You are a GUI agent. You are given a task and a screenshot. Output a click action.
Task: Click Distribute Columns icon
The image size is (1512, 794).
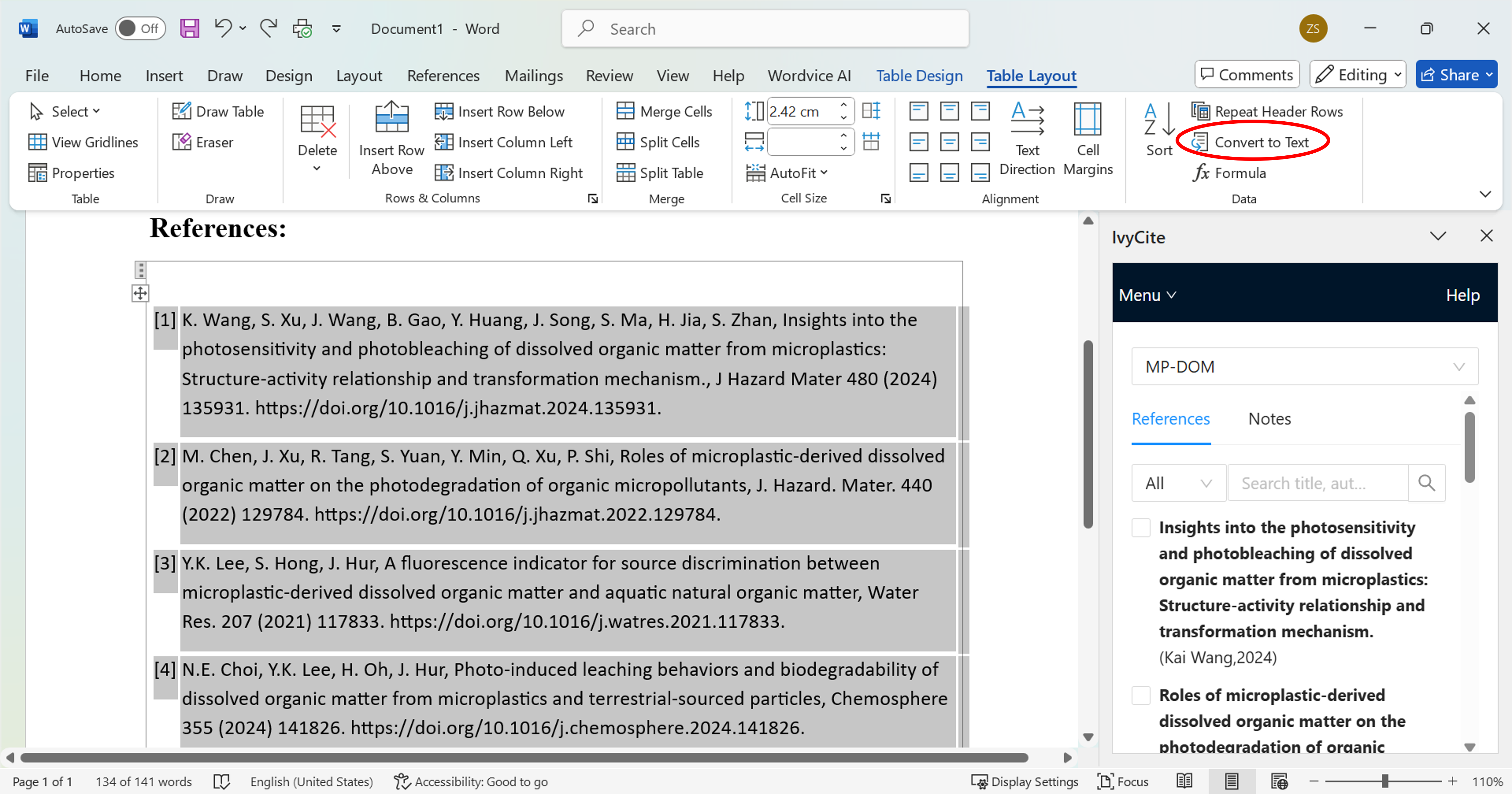click(871, 142)
